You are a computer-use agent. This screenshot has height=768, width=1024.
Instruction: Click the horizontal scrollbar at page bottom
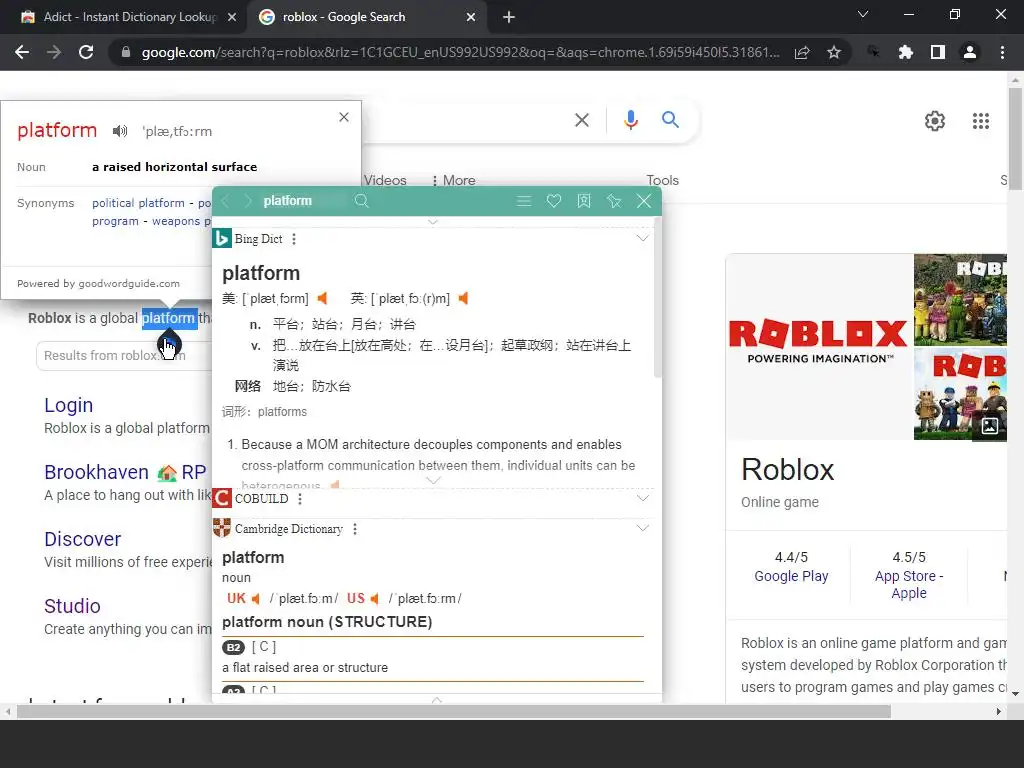[454, 711]
